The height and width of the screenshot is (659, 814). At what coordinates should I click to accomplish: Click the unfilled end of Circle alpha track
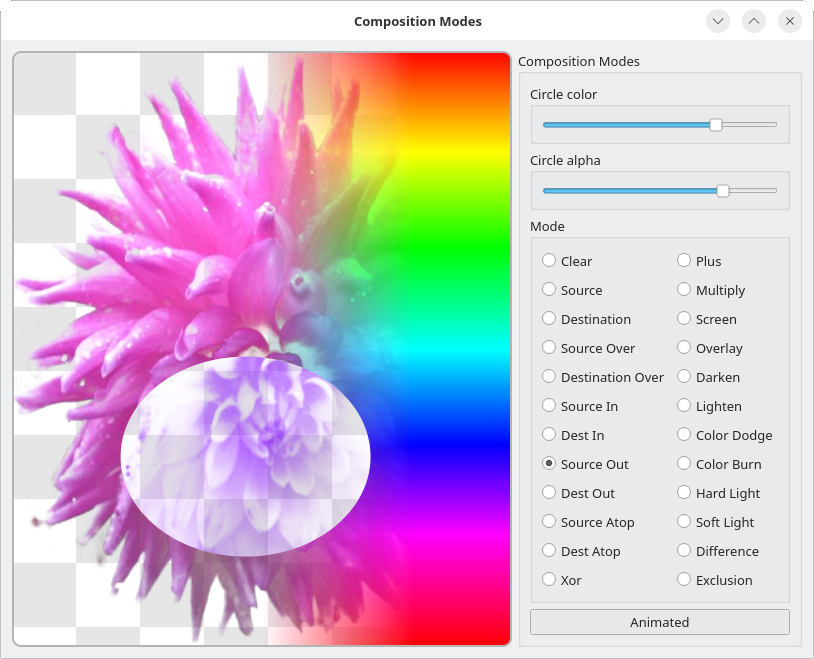coord(753,191)
